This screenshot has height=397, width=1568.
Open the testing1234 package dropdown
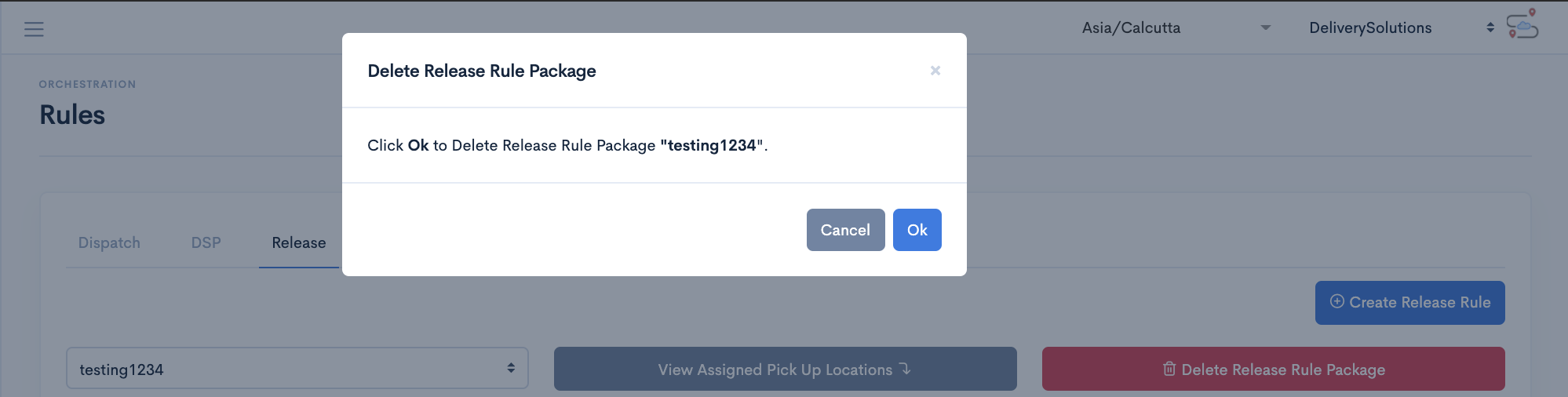[x=297, y=369]
